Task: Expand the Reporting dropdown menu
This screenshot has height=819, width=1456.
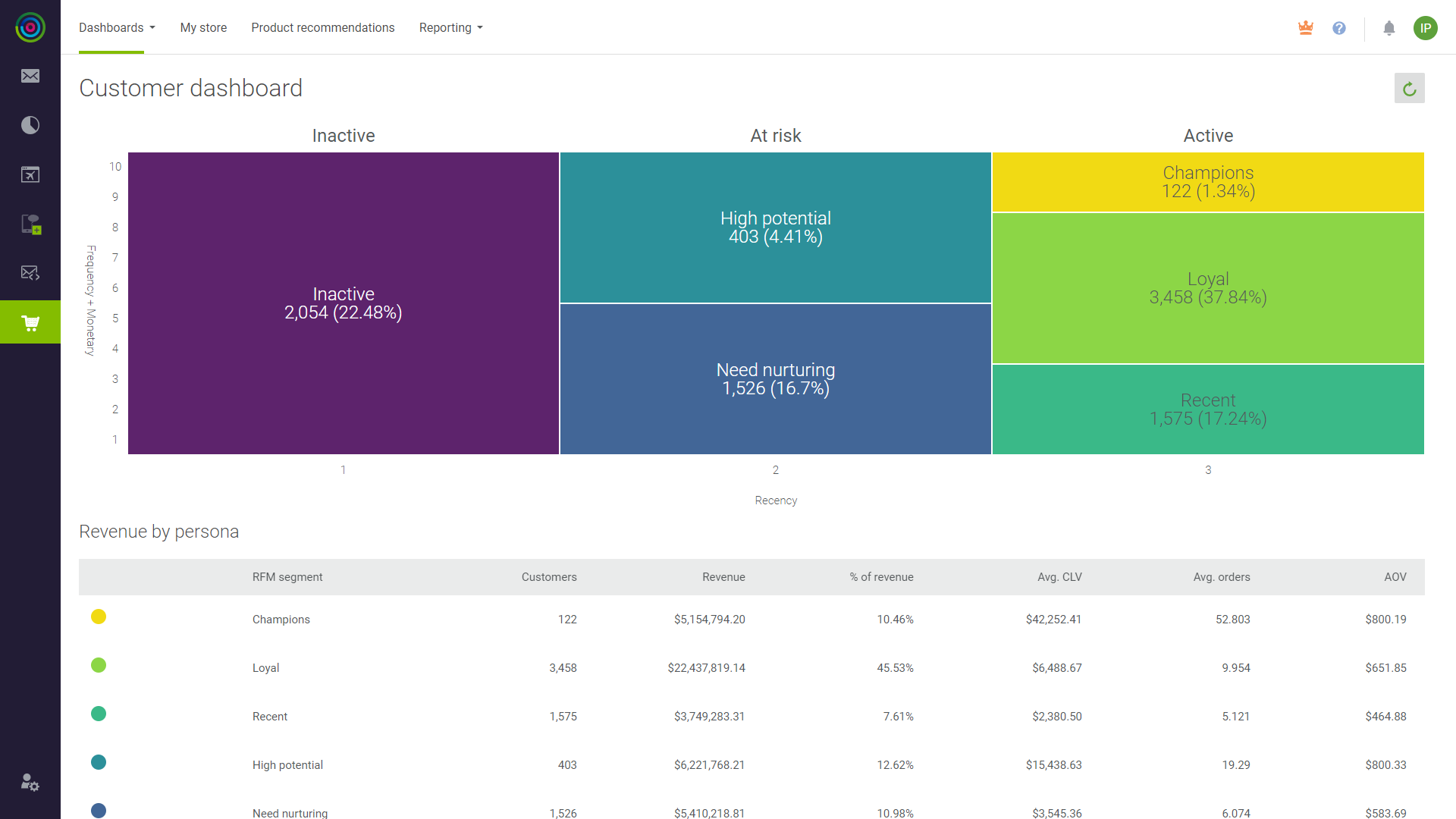Action: tap(451, 28)
